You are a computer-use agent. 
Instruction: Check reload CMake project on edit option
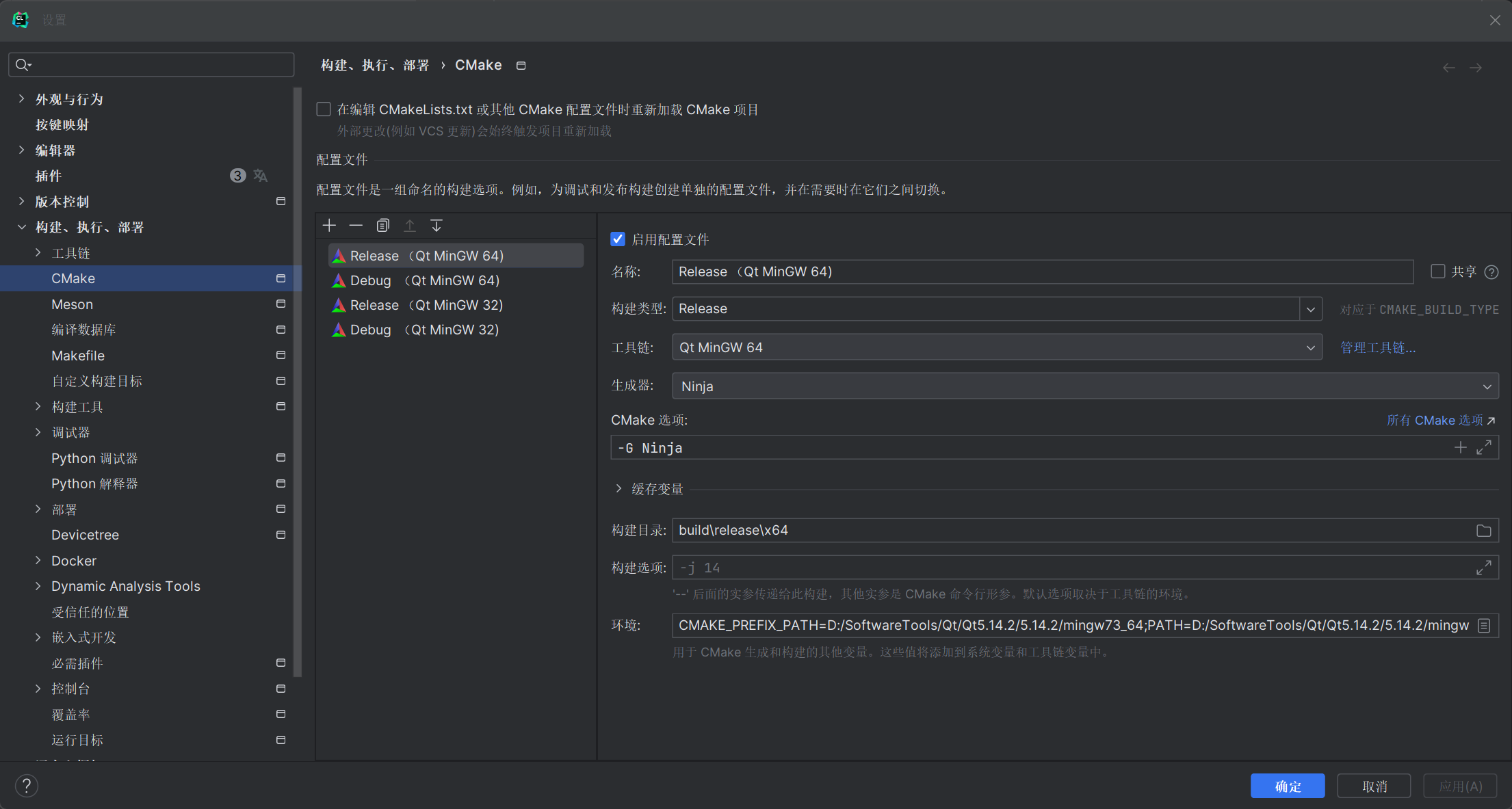(x=324, y=109)
